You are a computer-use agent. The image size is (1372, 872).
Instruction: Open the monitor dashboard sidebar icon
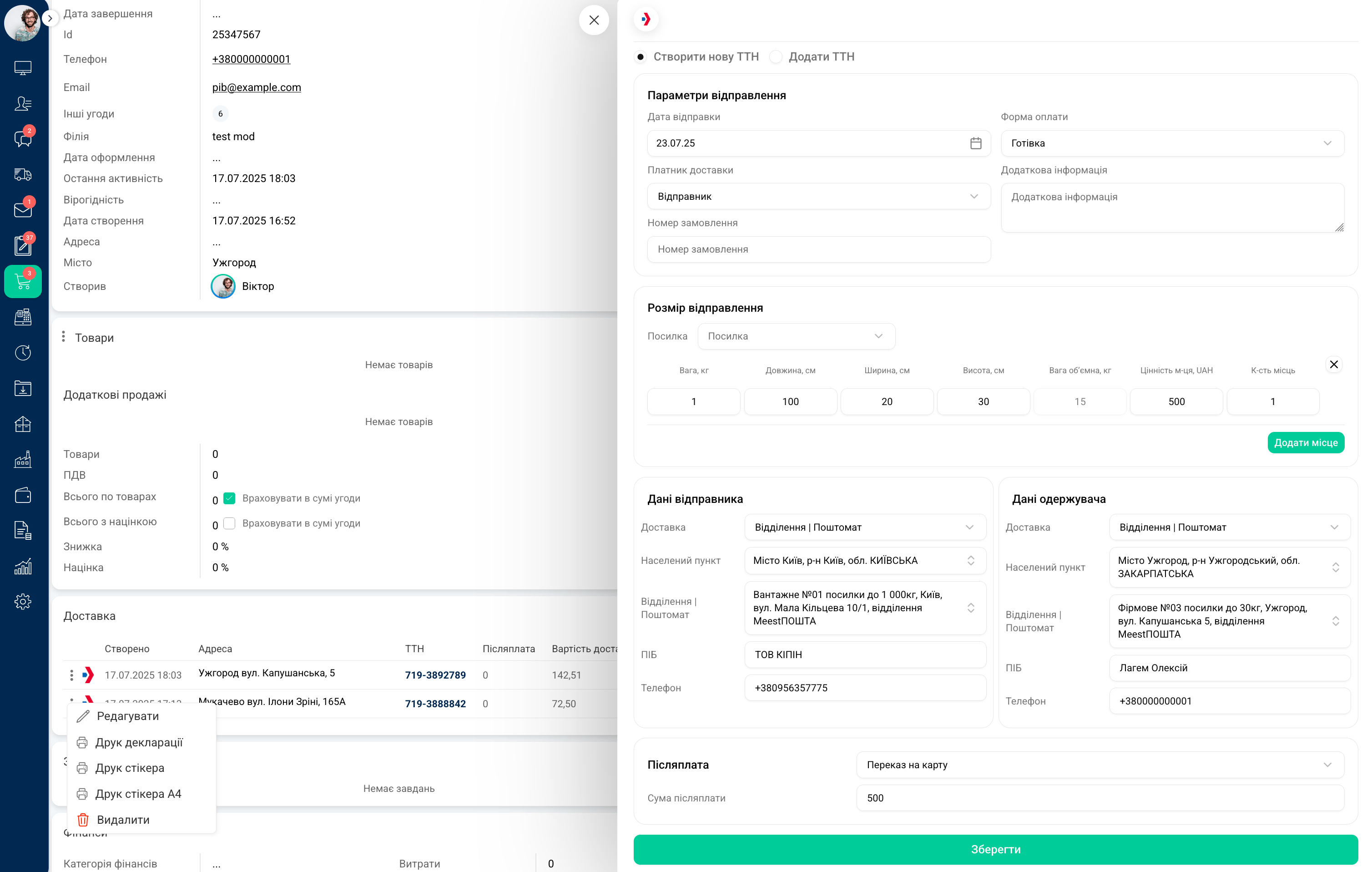(x=23, y=68)
